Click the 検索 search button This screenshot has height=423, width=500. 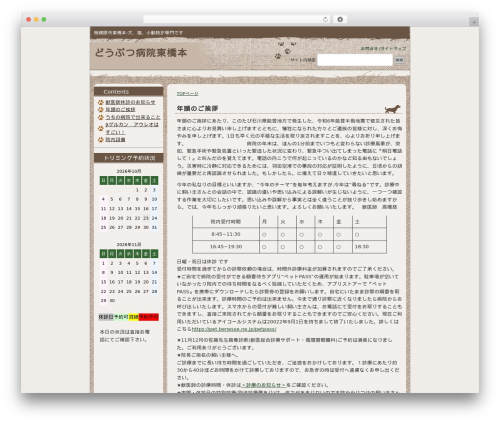pyautogui.click(x=399, y=60)
